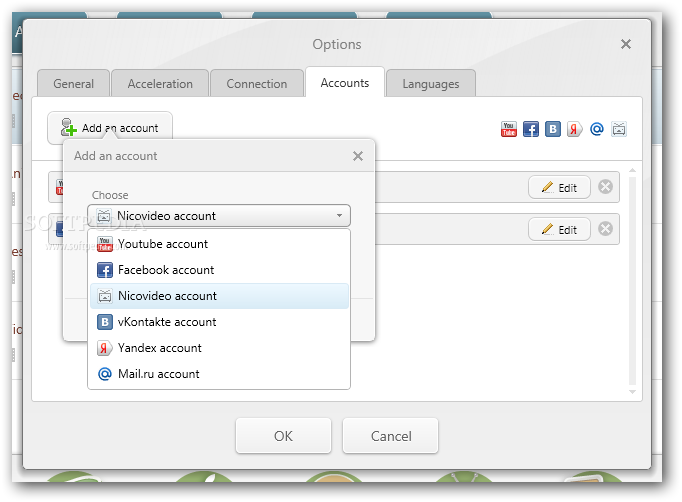This screenshot has height=502, width=682.
Task: Remove the second account with its delete icon
Action: [x=605, y=229]
